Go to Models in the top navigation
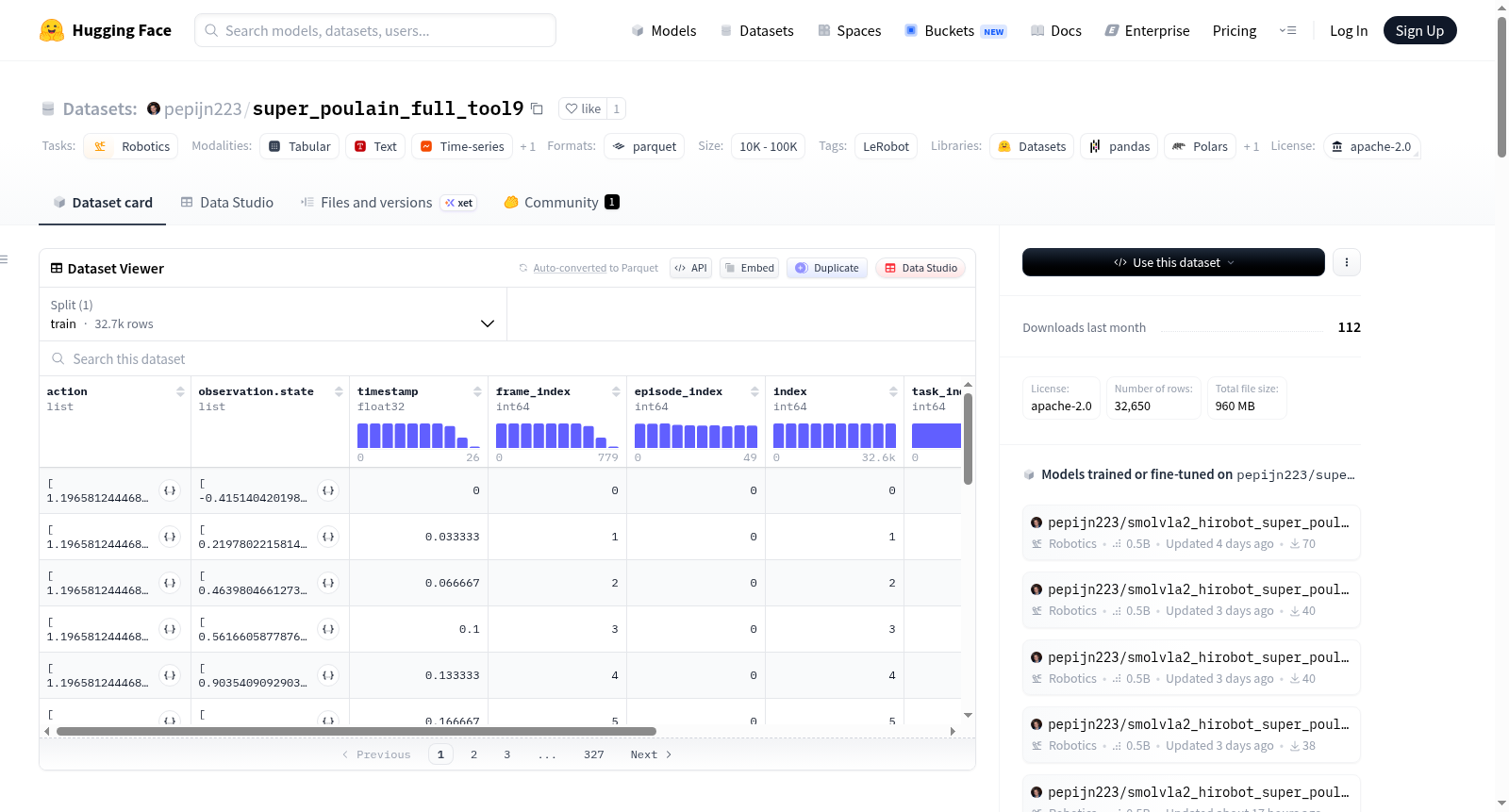Screen dimensions: 1509x812 click(664, 30)
